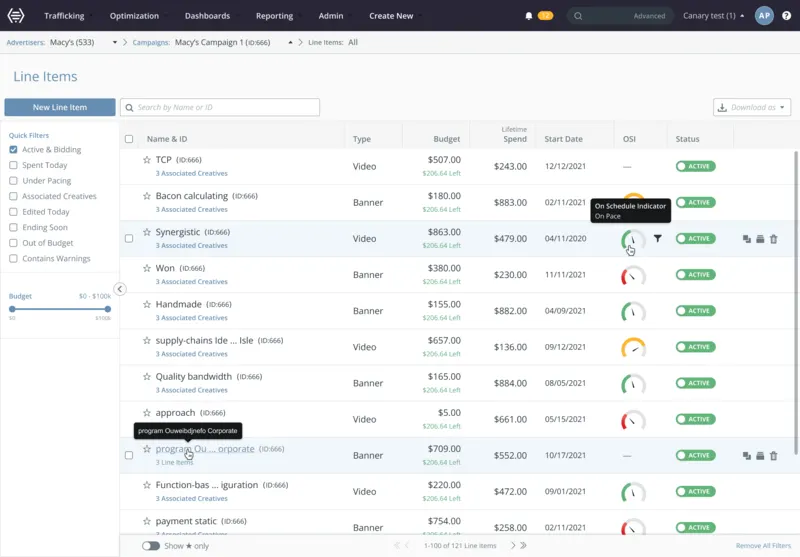Viewport: 800px width, 557px height.
Task: Open the notifications bell
Action: click(529, 16)
